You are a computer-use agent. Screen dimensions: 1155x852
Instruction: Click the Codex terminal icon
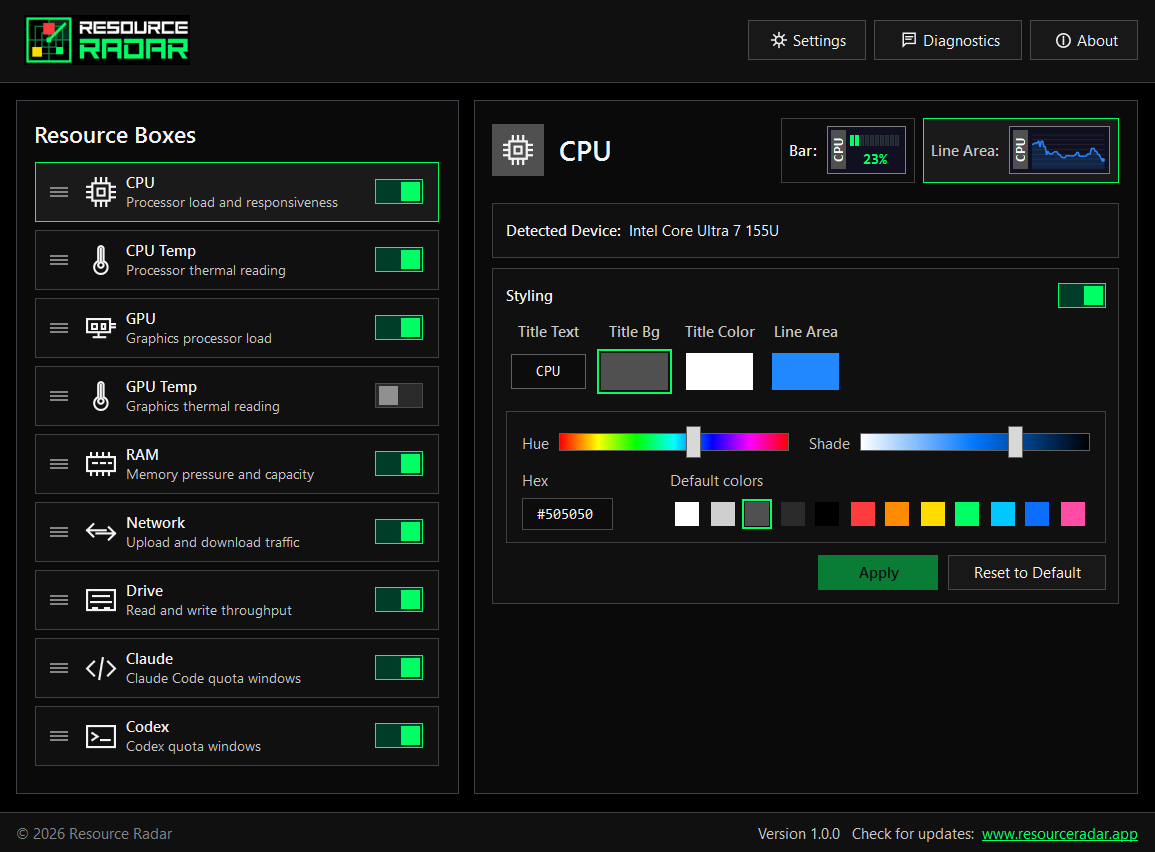pos(101,736)
